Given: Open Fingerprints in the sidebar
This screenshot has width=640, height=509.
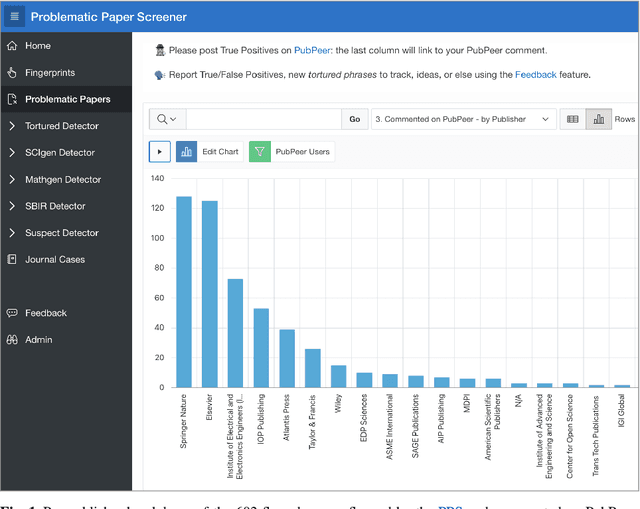Looking at the screenshot, I should [x=50, y=73].
